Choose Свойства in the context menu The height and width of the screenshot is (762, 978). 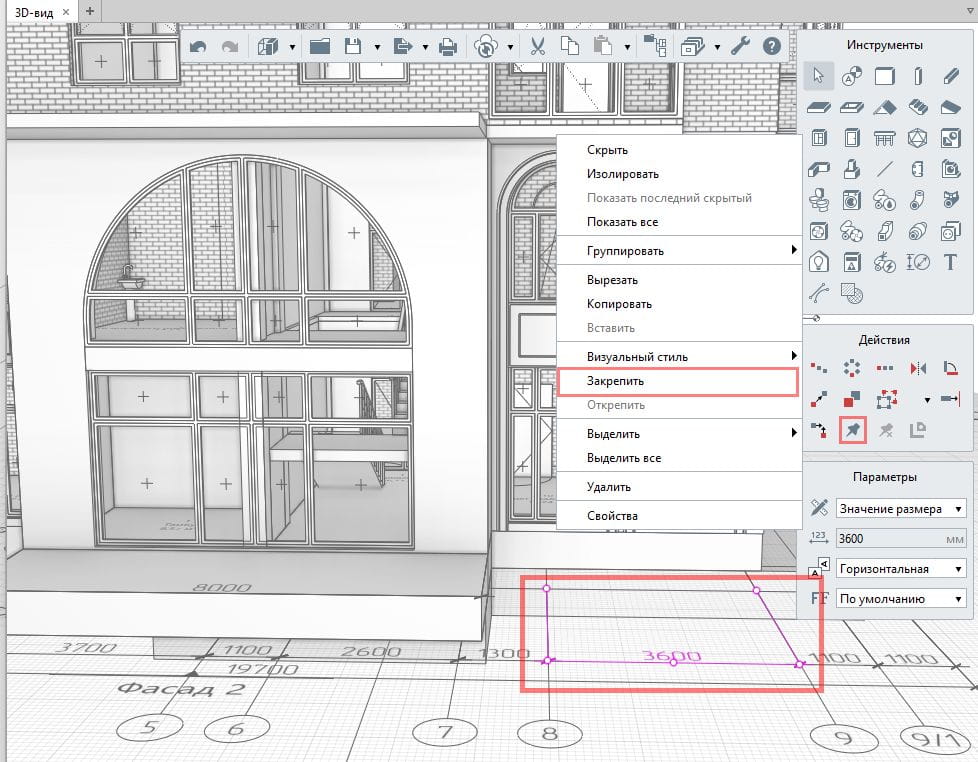[612, 516]
